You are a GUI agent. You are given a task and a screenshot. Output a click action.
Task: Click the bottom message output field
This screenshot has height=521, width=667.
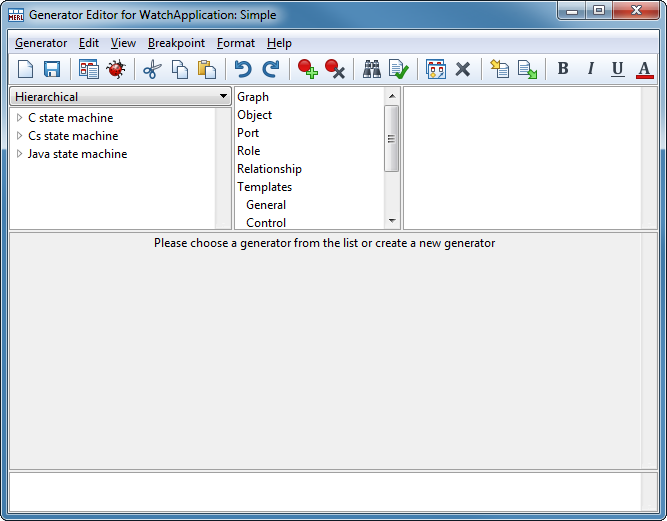point(325,492)
